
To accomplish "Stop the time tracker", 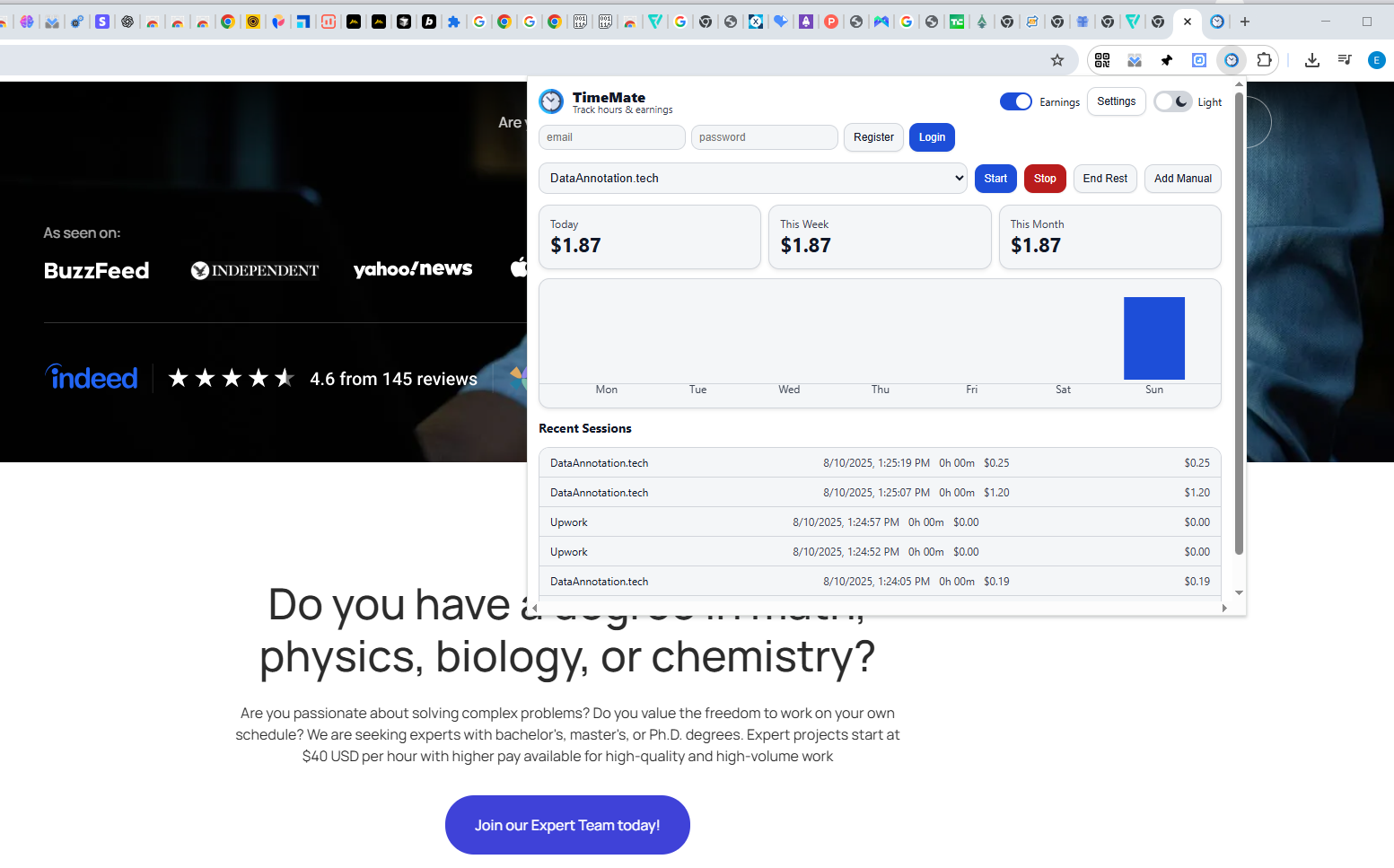I will click(1045, 179).
